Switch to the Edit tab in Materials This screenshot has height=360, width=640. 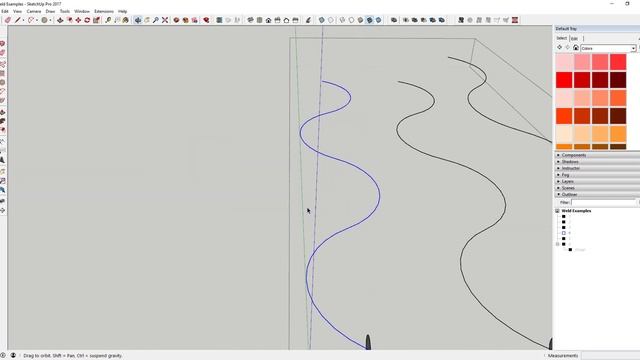tap(575, 38)
